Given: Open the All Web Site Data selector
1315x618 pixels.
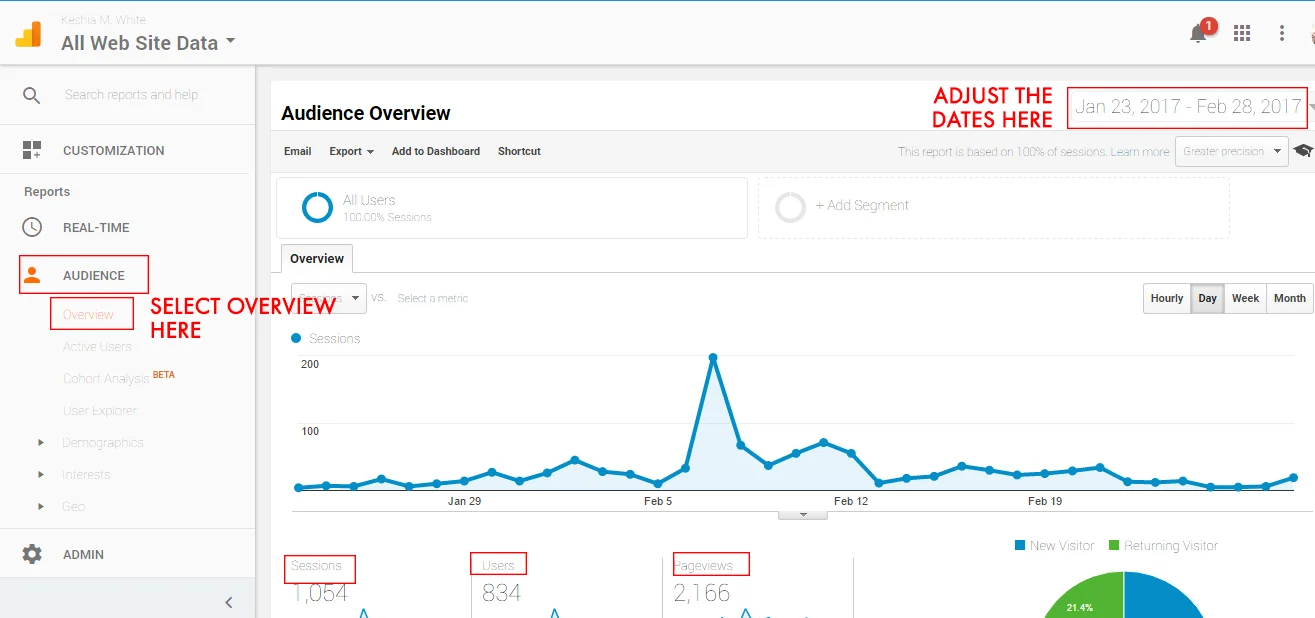Looking at the screenshot, I should point(148,42).
